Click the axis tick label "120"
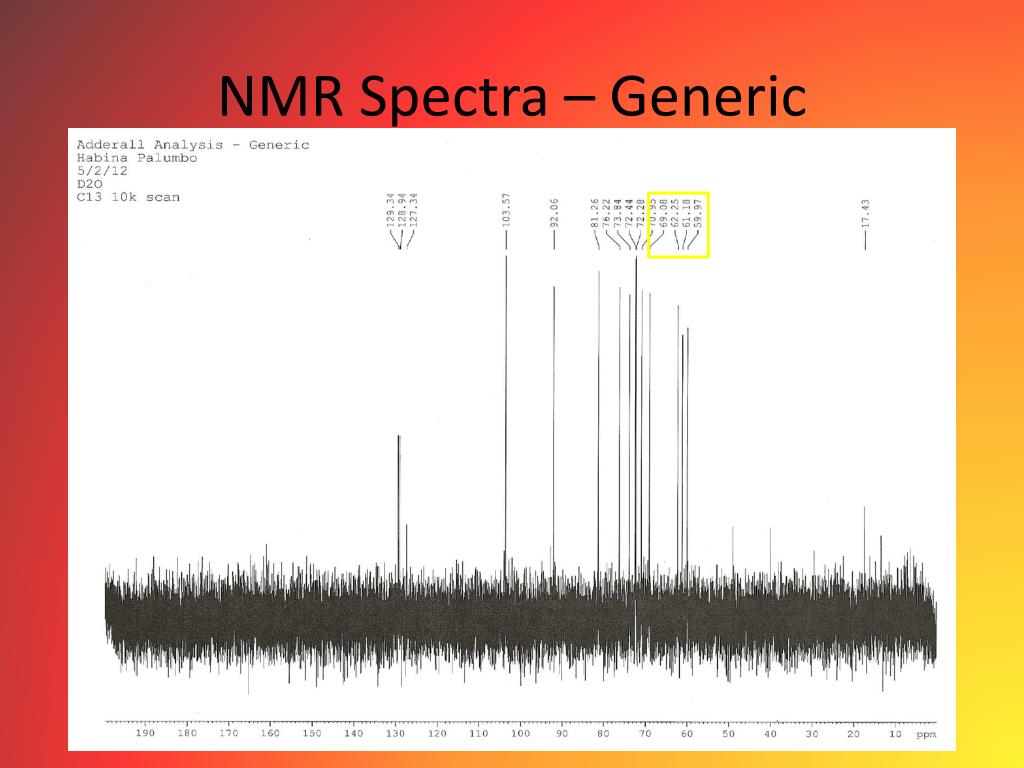Screen dimensions: 1024x768 [x=437, y=733]
